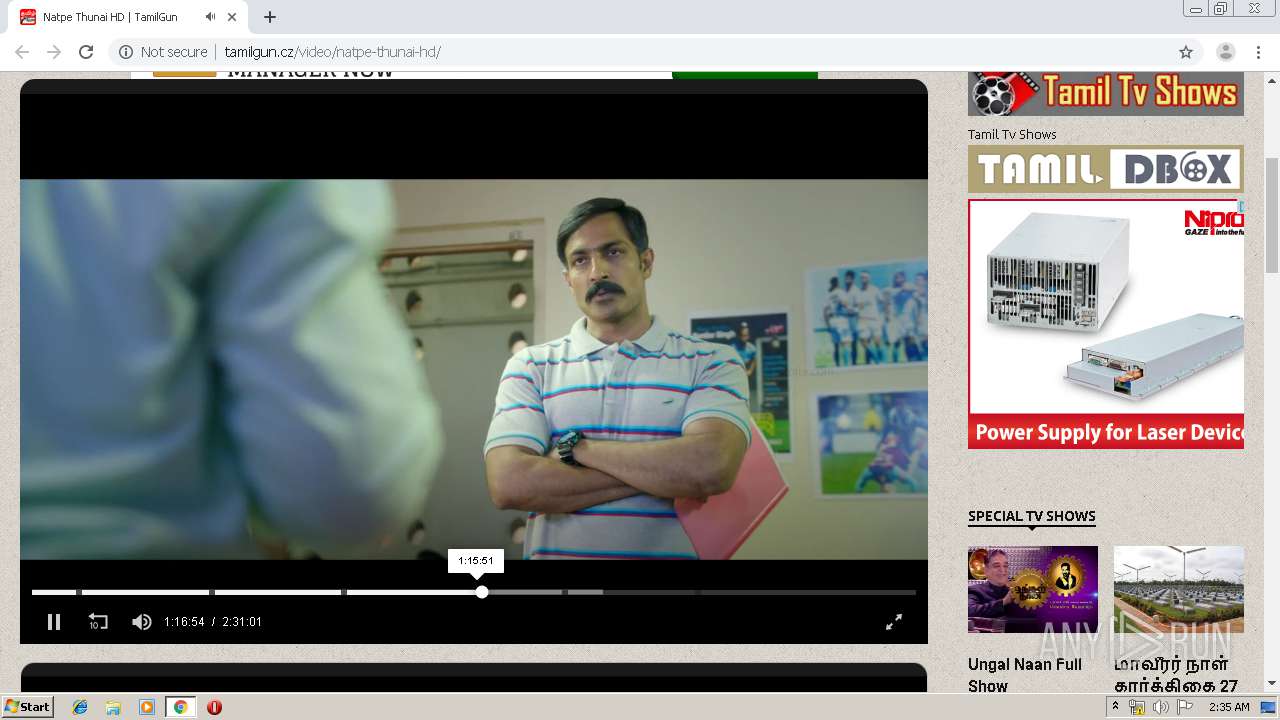Screen dimensions: 1280x720
Task: Pause the video playback
Action: click(x=54, y=622)
